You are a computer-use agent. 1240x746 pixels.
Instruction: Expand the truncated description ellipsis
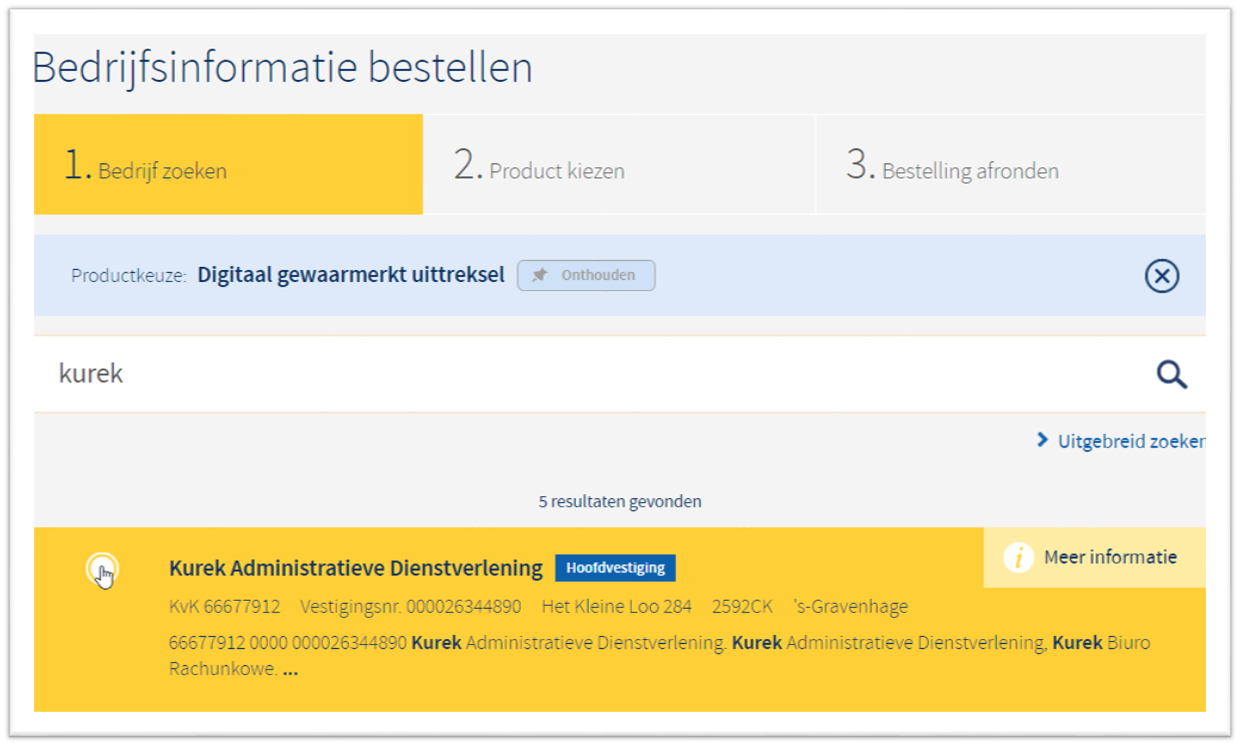pyautogui.click(x=290, y=670)
